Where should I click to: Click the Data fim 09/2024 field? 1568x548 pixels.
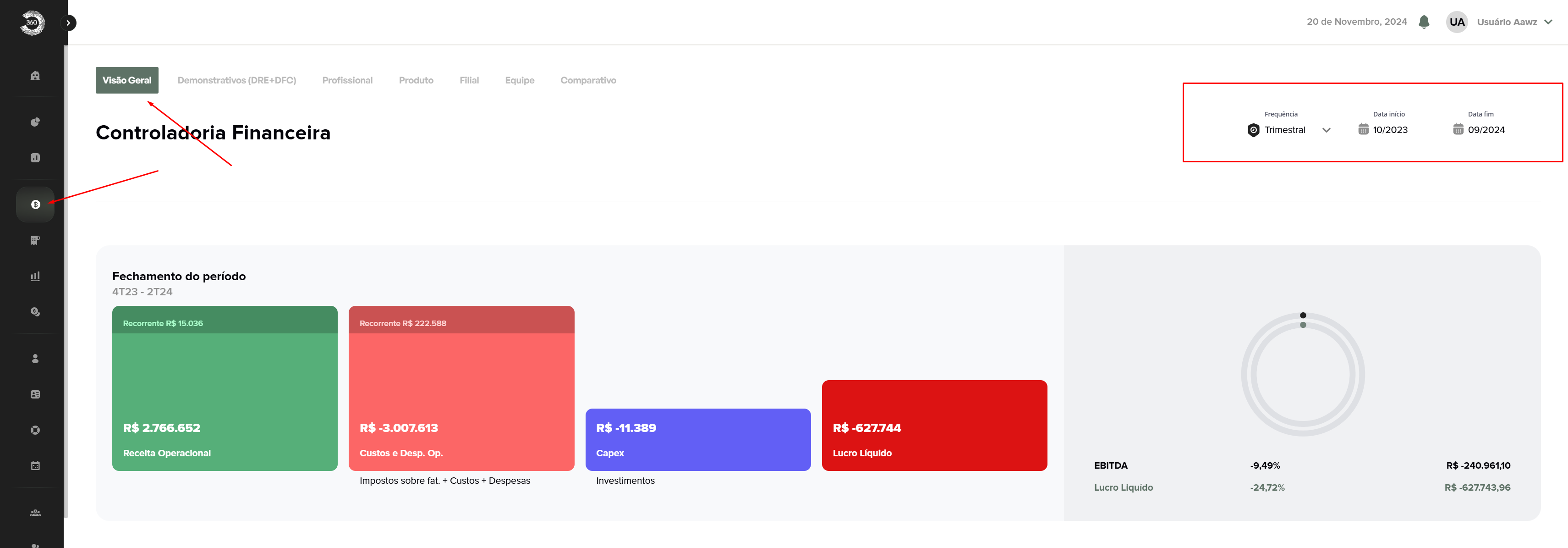pyautogui.click(x=1485, y=130)
